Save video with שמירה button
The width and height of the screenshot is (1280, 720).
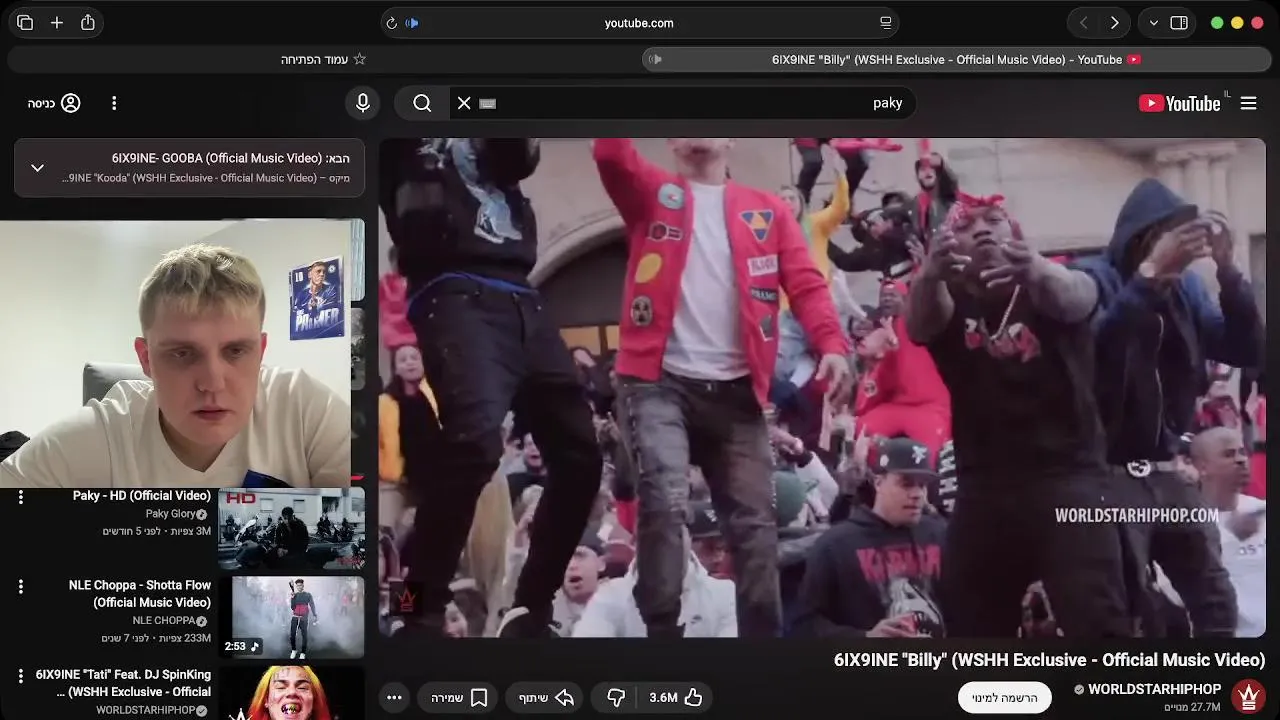pos(459,698)
